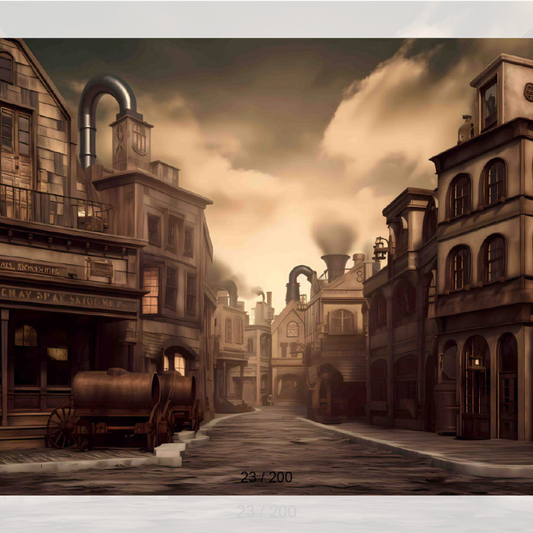
Task: Open the steampunk street image in the viewer
Action: [x=266, y=266]
